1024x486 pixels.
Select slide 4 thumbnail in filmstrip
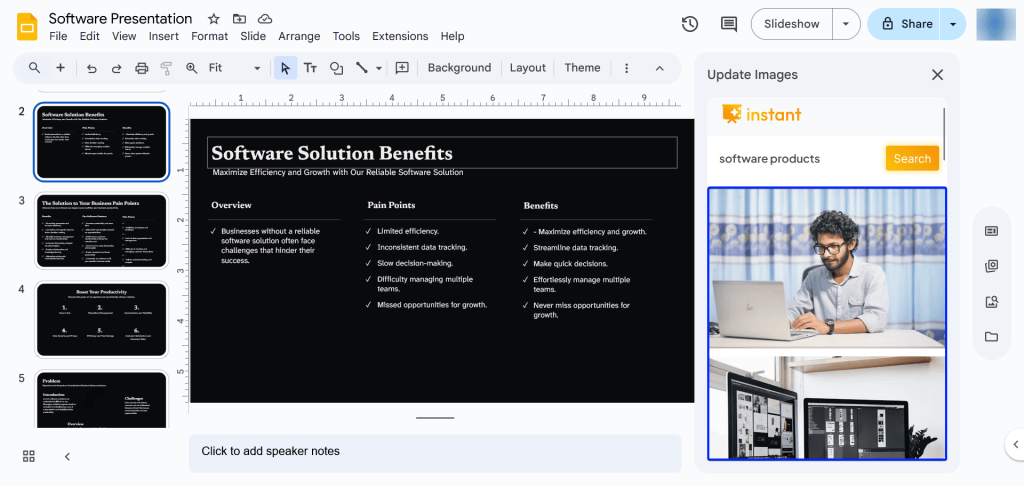pyautogui.click(x=101, y=320)
